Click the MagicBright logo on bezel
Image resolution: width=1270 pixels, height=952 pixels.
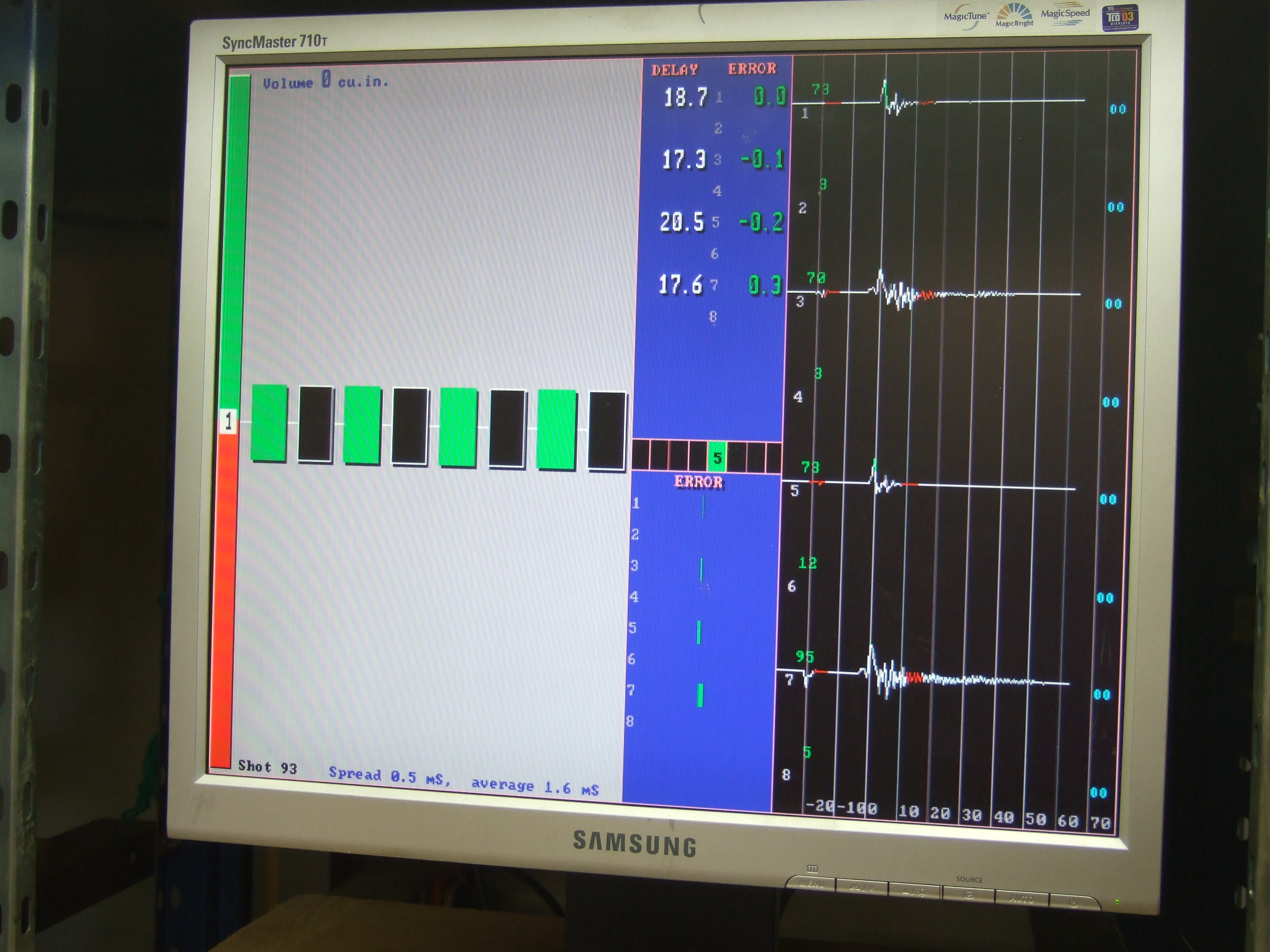pos(1014,16)
